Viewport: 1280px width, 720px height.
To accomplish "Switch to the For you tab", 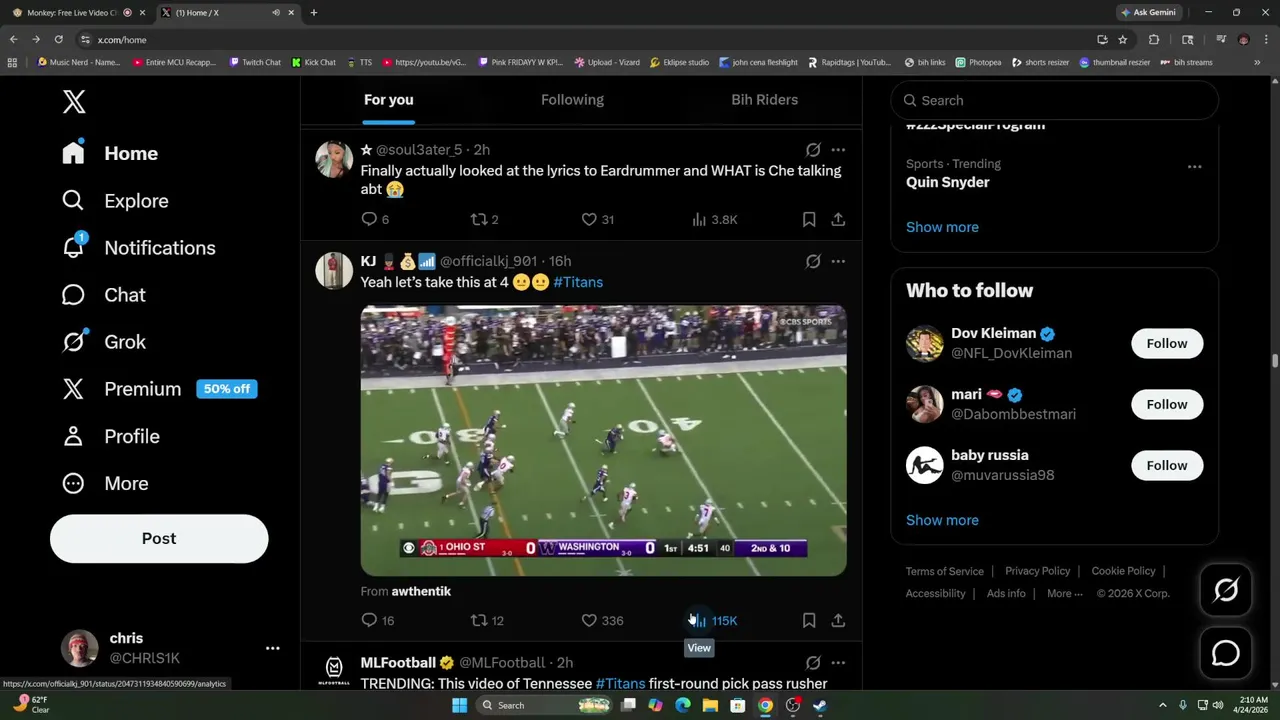I will pos(388,100).
